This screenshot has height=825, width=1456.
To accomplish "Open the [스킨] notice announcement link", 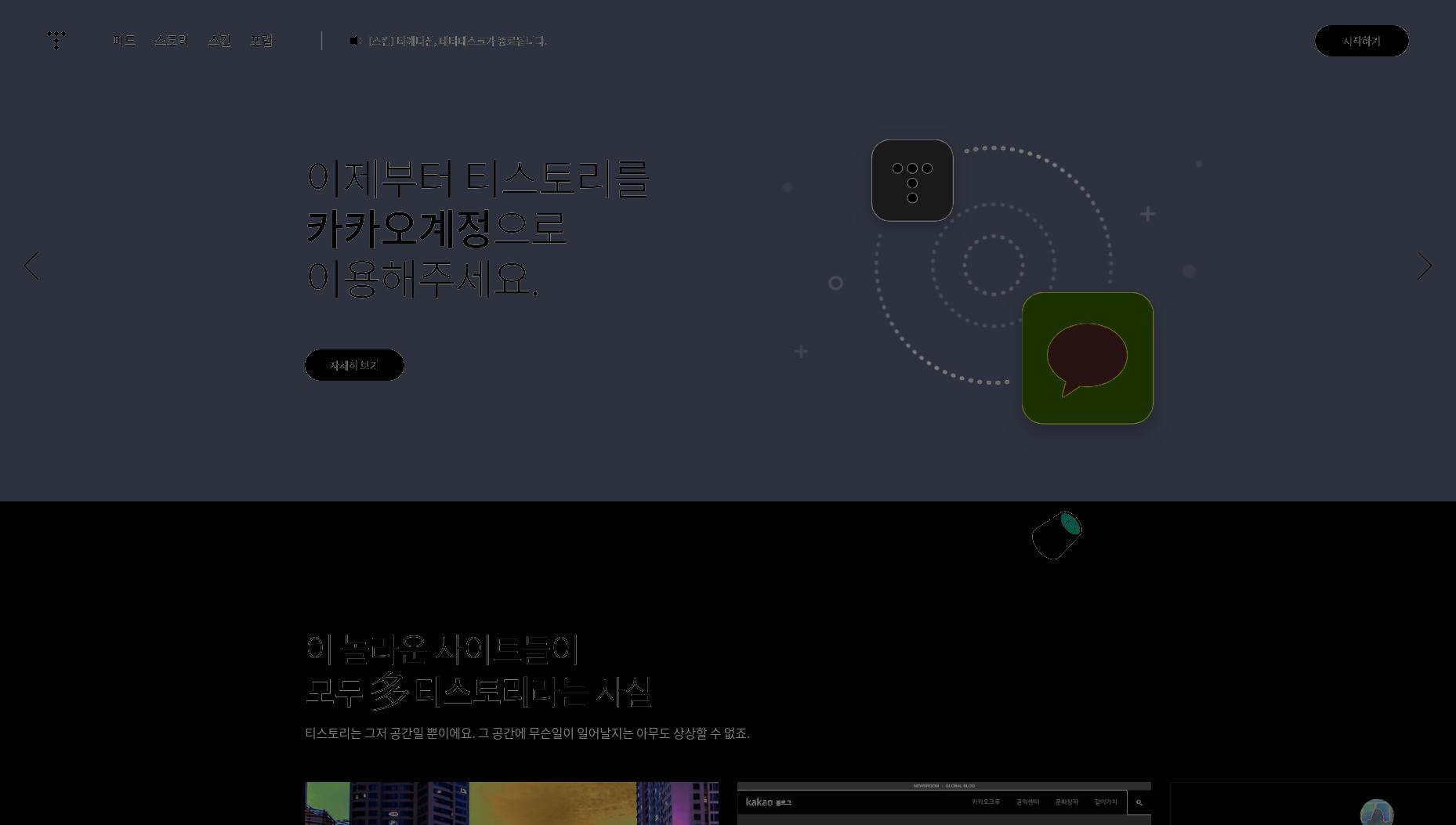I will tap(458, 41).
